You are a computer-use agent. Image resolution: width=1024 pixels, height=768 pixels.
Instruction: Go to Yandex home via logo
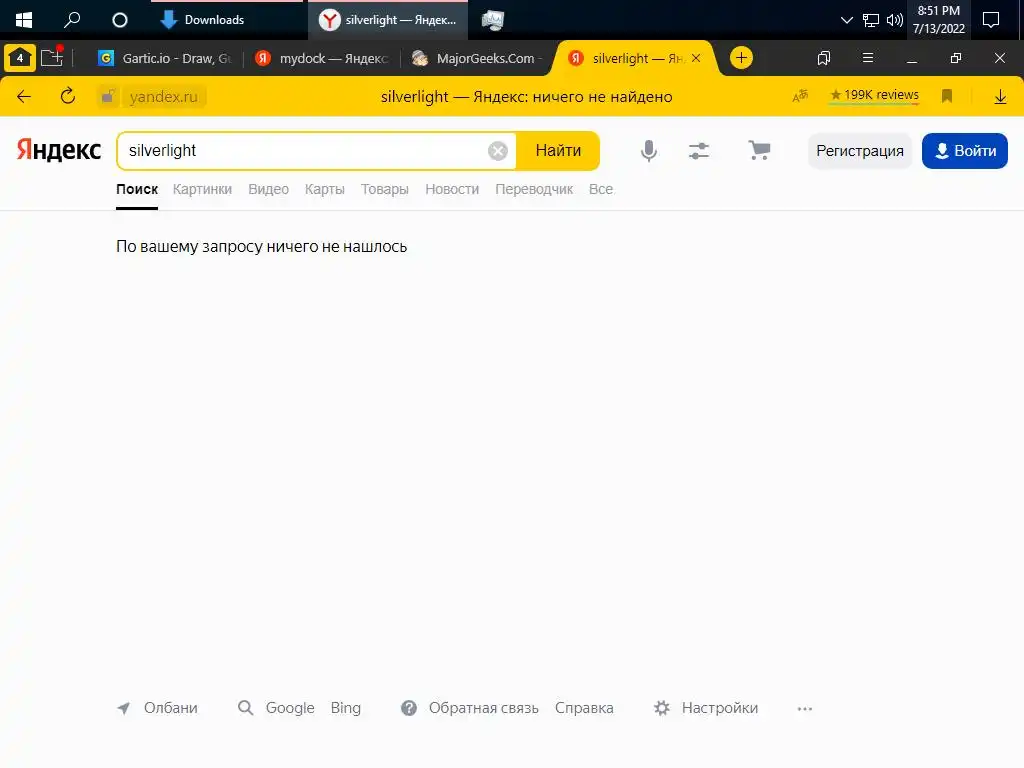coord(59,150)
